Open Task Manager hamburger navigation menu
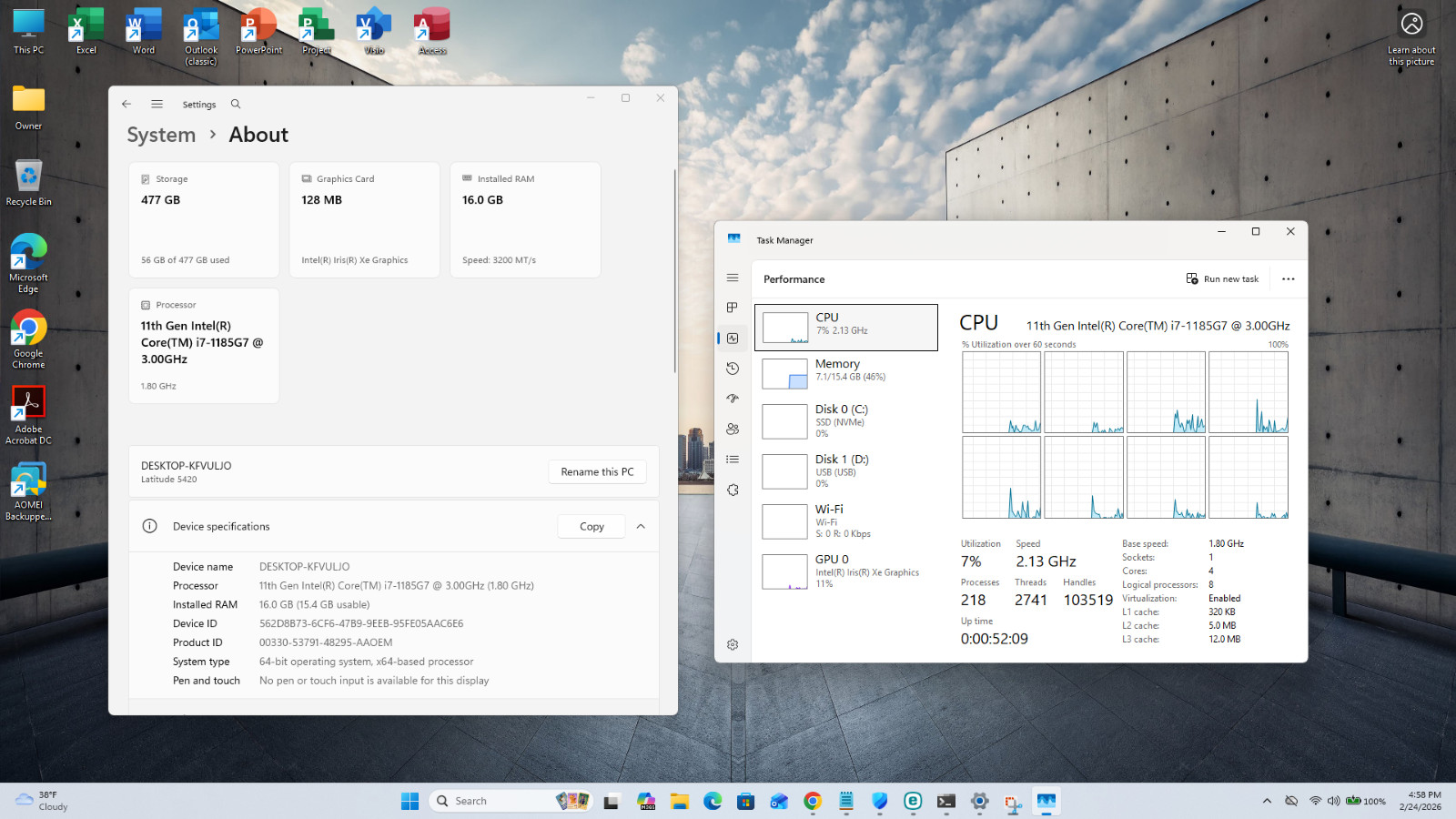 point(733,278)
